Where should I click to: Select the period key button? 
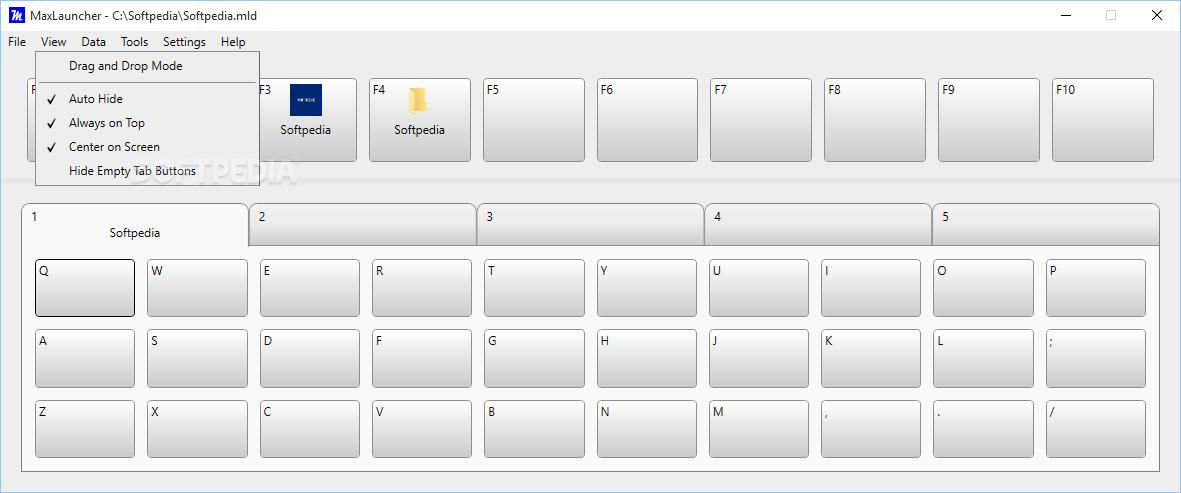click(984, 429)
